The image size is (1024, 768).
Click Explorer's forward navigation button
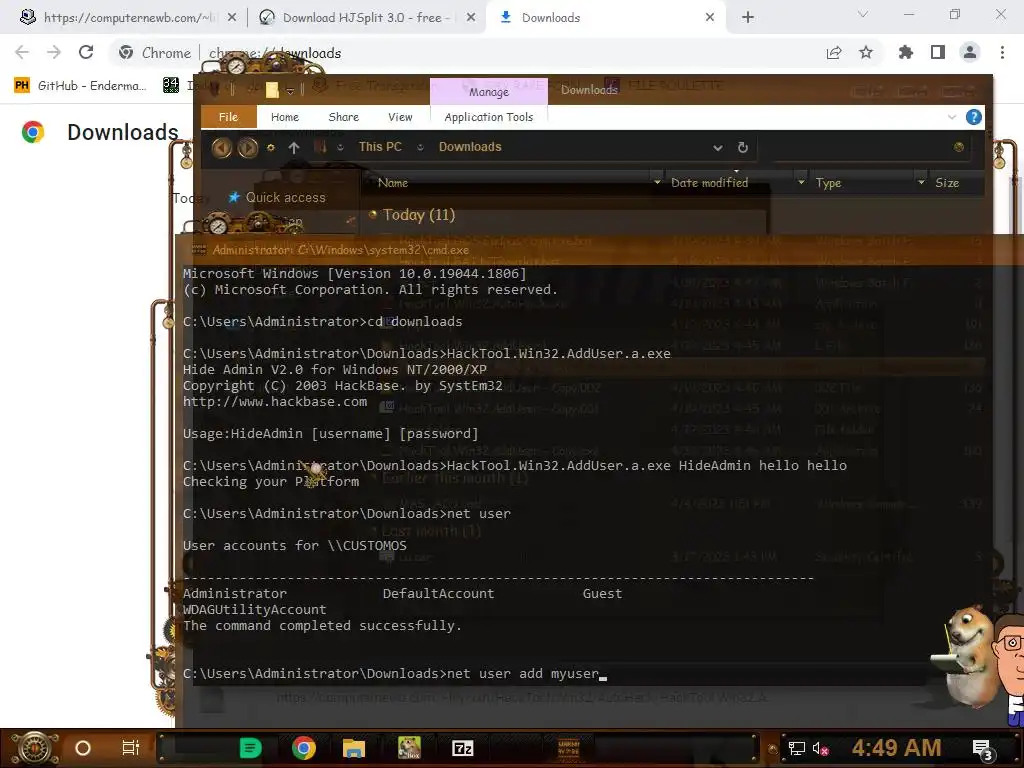[248, 148]
